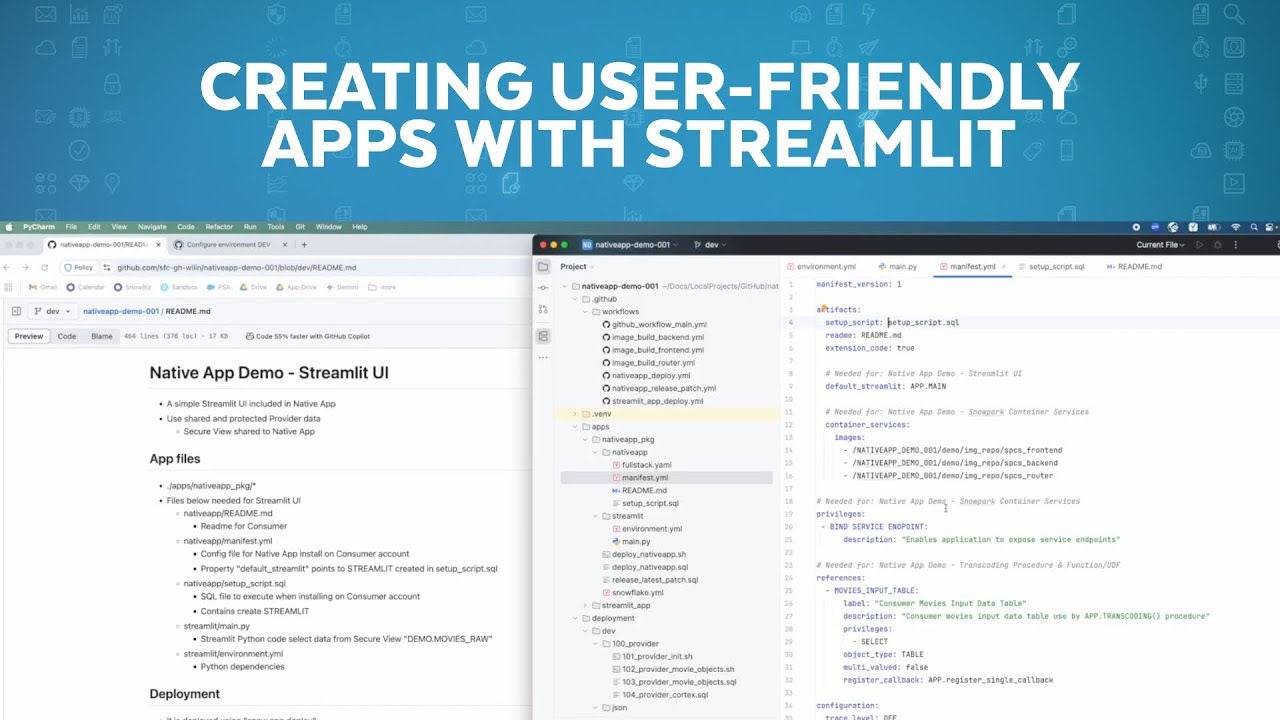The height and width of the screenshot is (720, 1280).
Task: Open the Commit tool window in PyCharm sidebar
Action: coord(543,285)
